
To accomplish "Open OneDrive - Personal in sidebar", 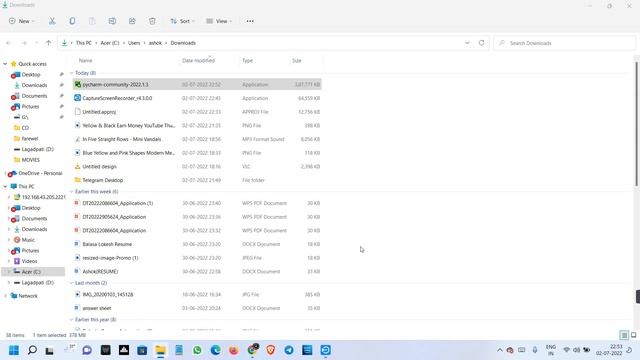I will [x=40, y=173].
